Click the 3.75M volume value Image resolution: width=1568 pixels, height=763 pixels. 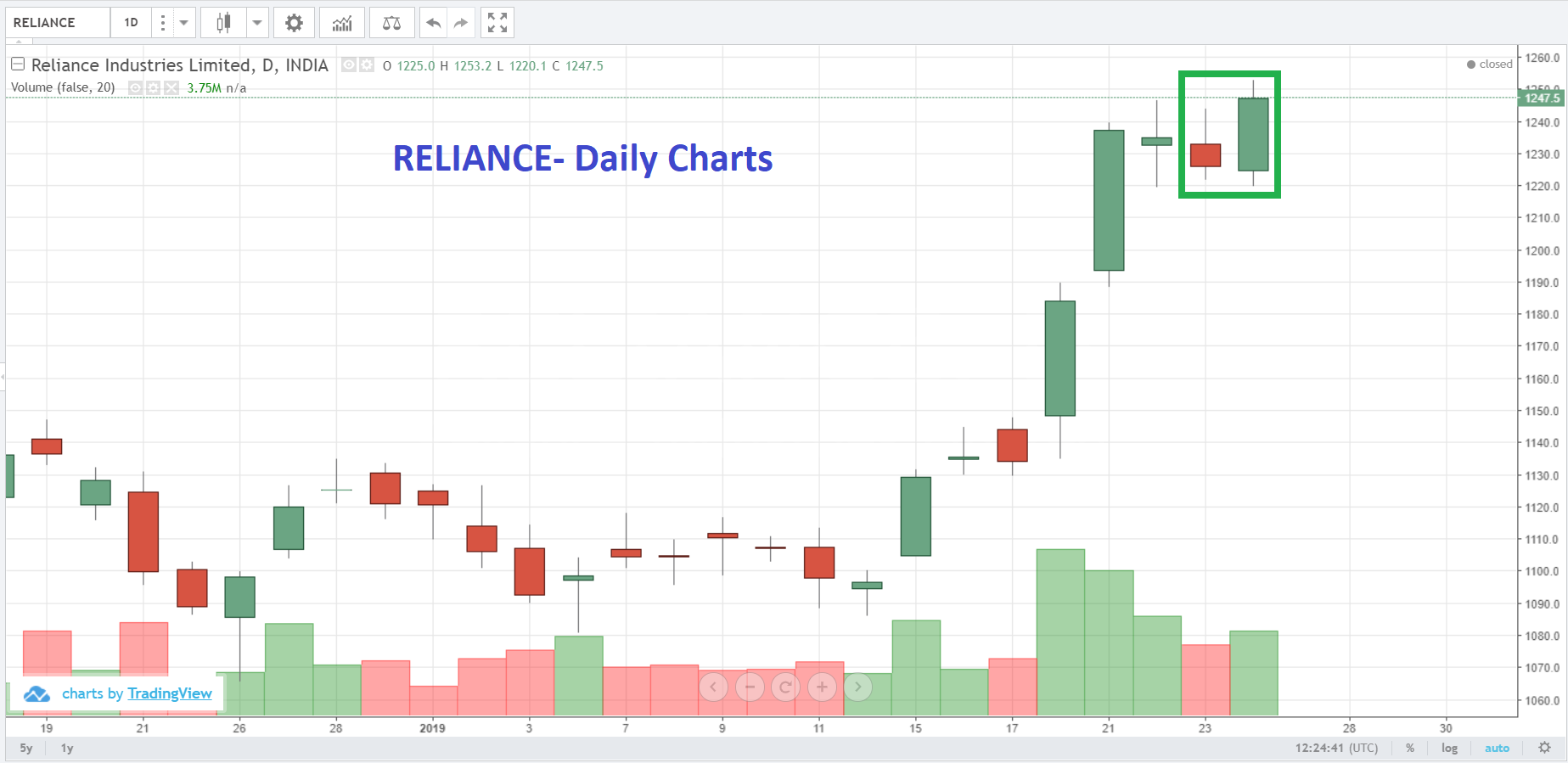click(205, 87)
